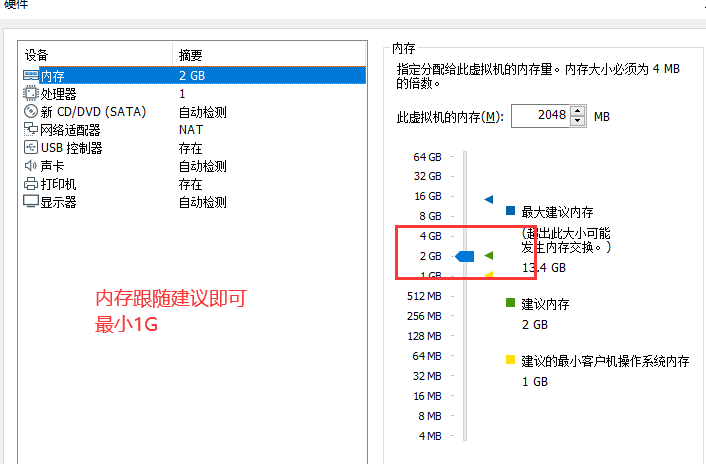The image size is (706, 464).
Task: Click the 8 MB mark on memory scale
Action: click(x=430, y=416)
